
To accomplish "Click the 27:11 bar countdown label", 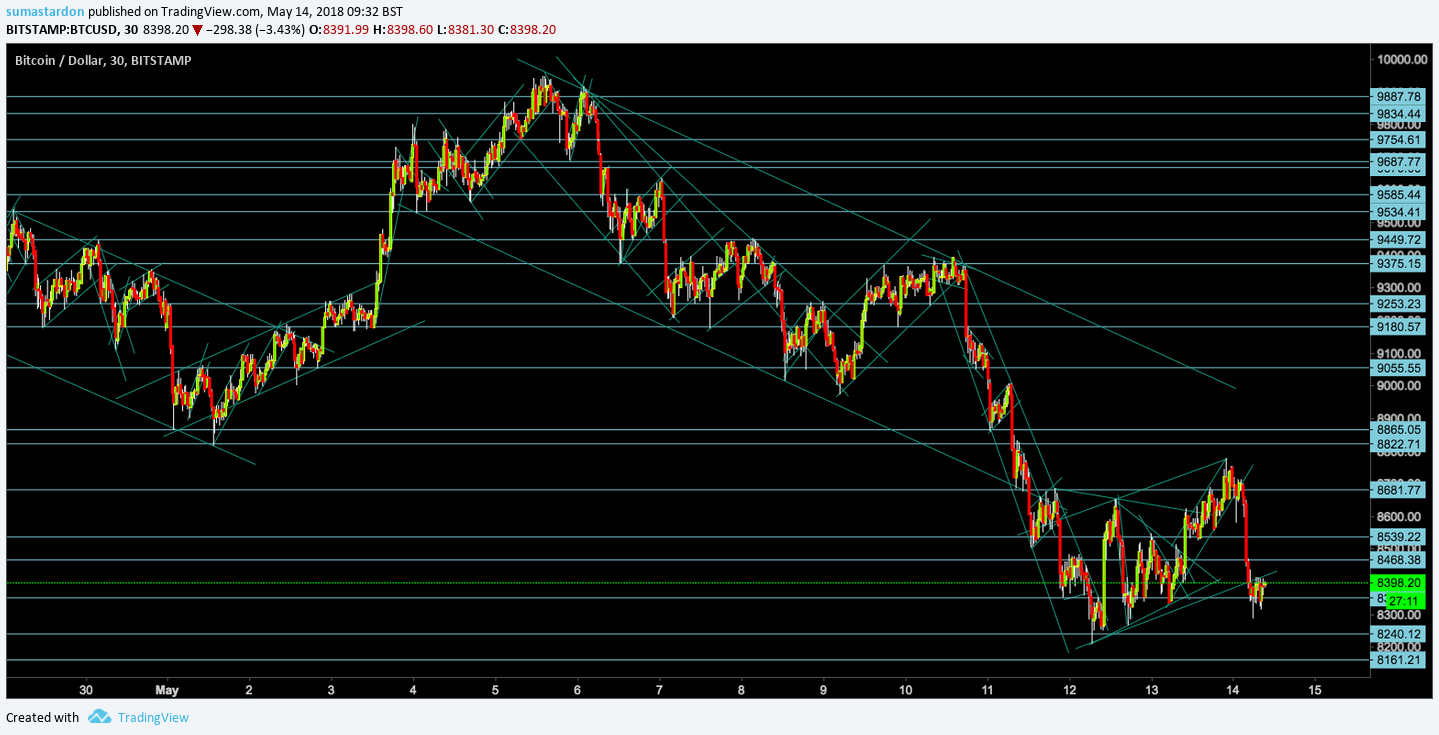I will tap(1403, 601).
